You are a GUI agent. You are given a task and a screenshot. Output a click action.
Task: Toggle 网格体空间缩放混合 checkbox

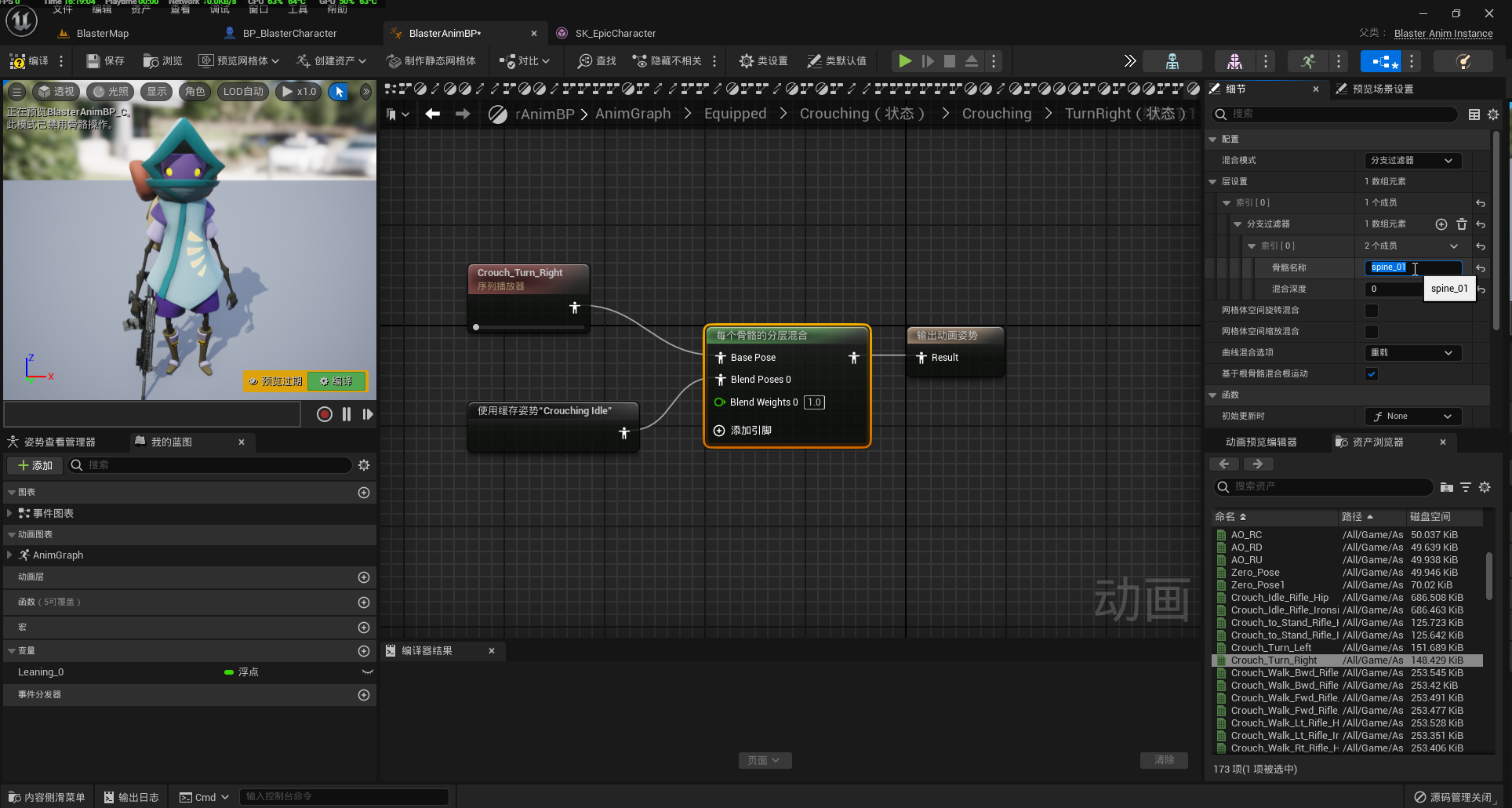point(1372,332)
